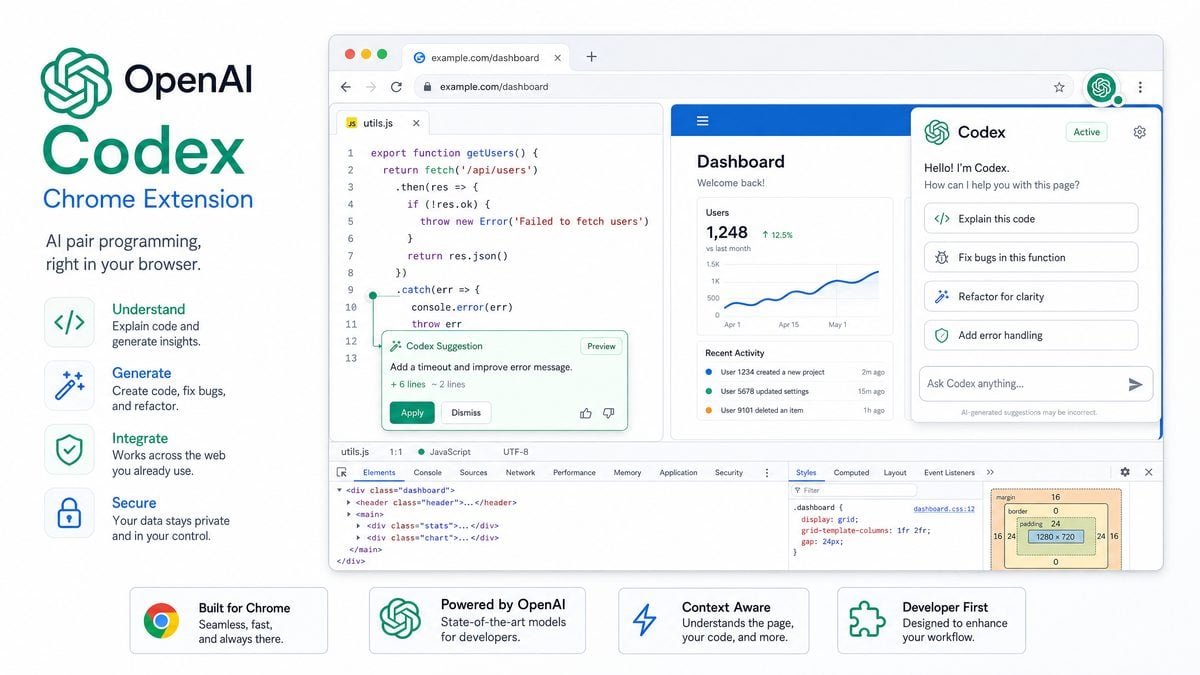Choose Explain this code
Screen dimensions: 1200x675
pos(1031,218)
